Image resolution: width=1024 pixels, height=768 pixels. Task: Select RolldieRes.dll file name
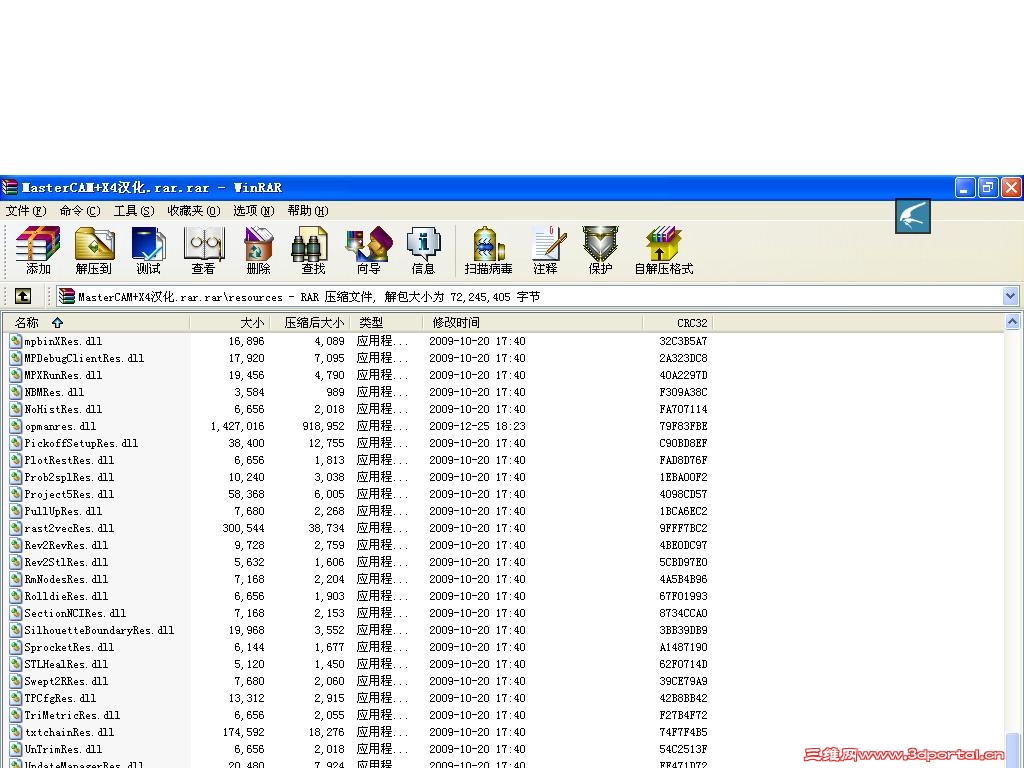(x=66, y=596)
